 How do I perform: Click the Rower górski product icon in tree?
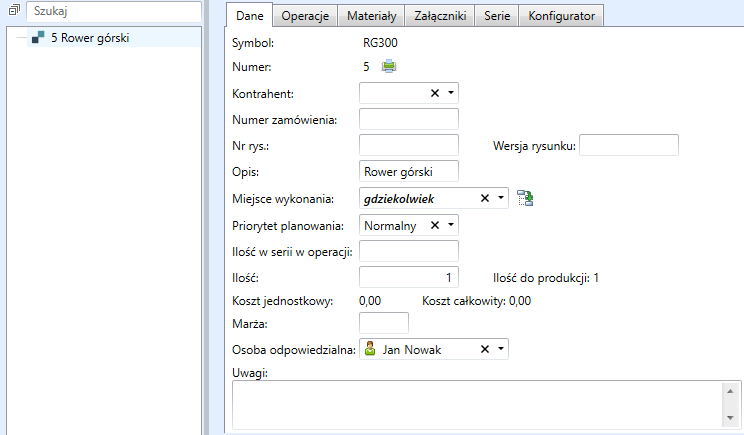38,39
